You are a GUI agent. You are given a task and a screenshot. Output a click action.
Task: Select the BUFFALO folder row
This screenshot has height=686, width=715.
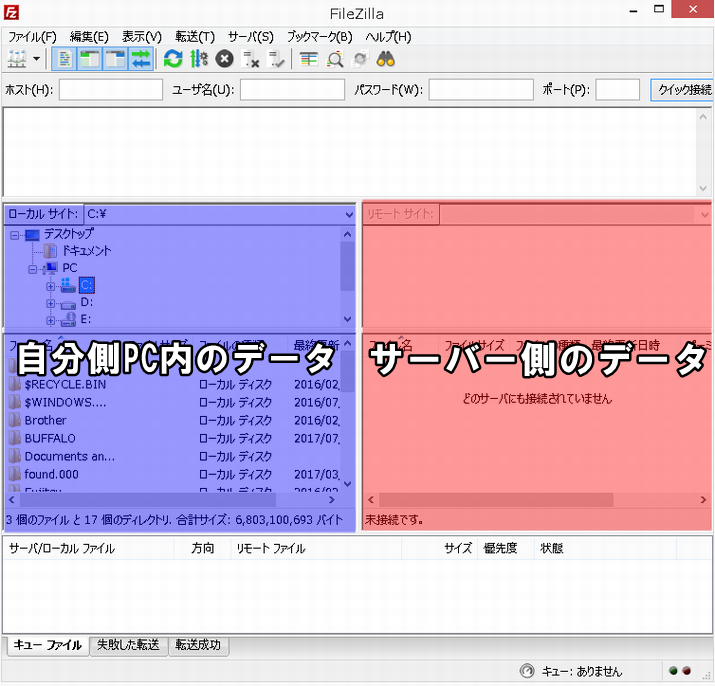tap(173, 438)
